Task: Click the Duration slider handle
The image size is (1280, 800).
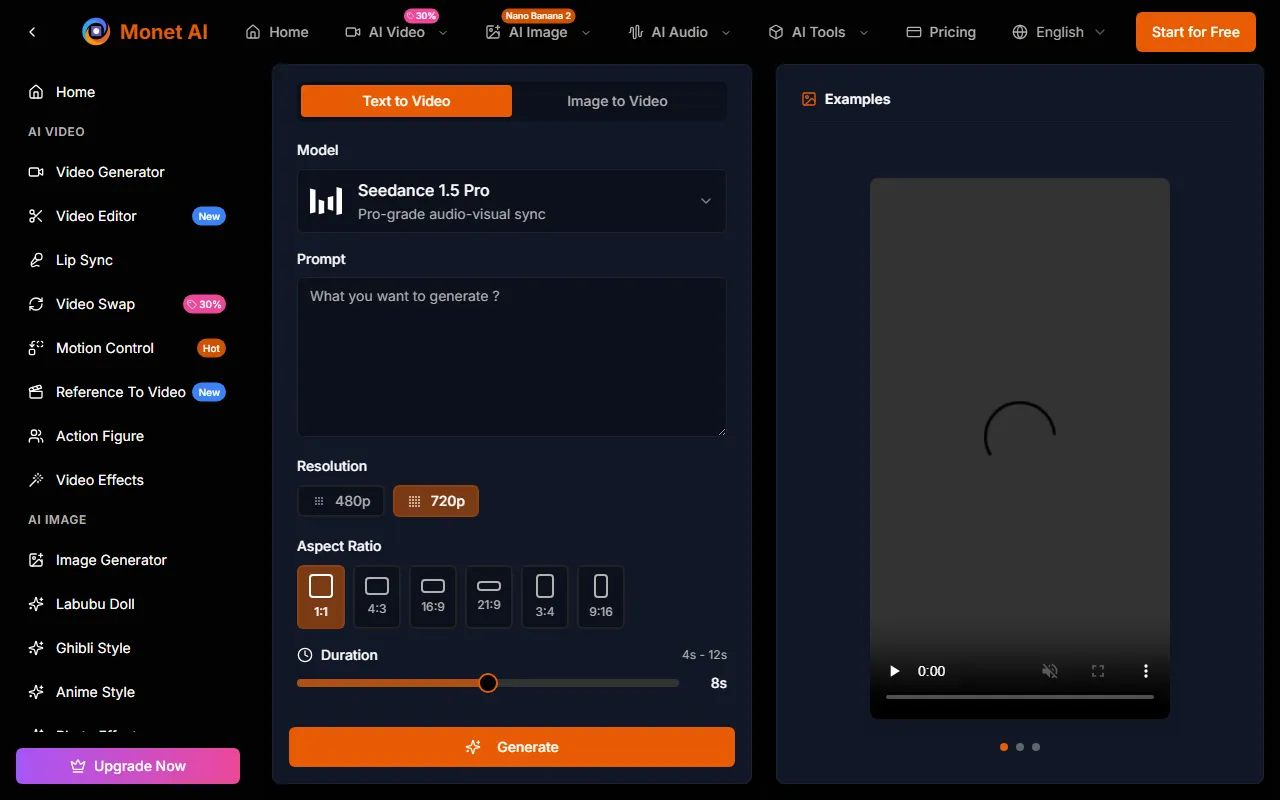Action: pos(488,683)
